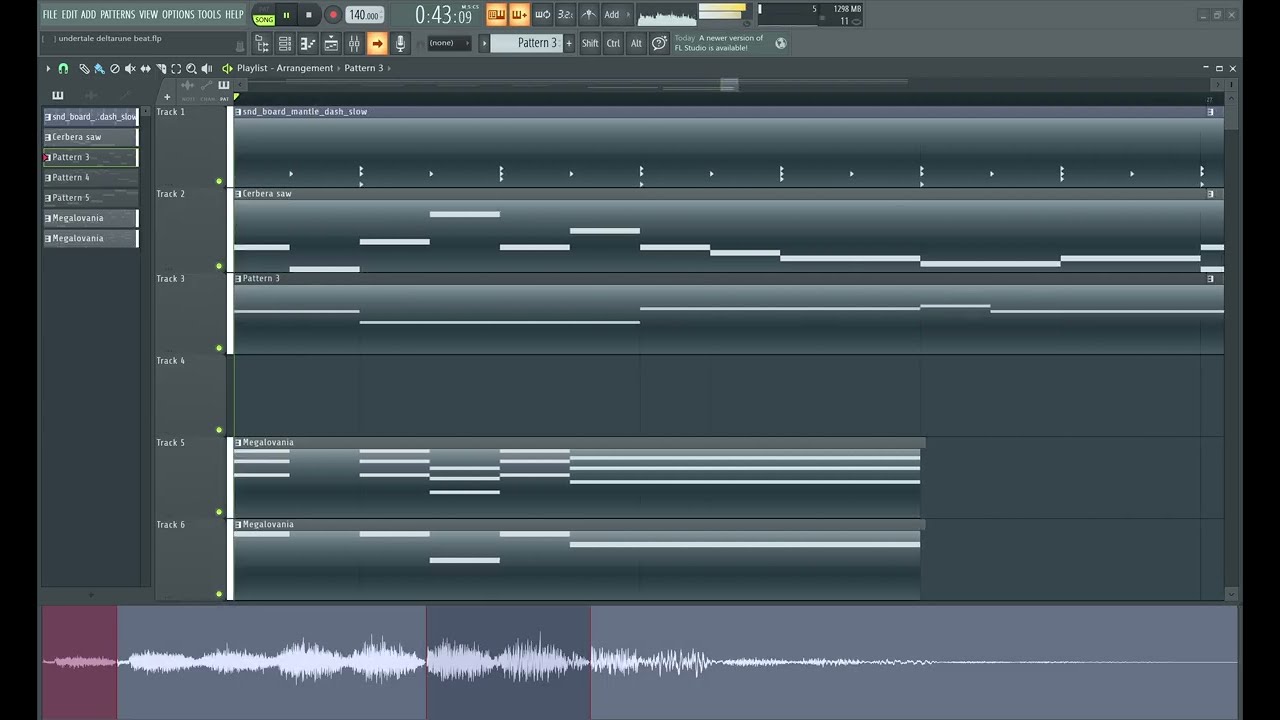Toggle typing keyboard to piano
Viewport: 1280px width, 720px height.
tap(496, 14)
